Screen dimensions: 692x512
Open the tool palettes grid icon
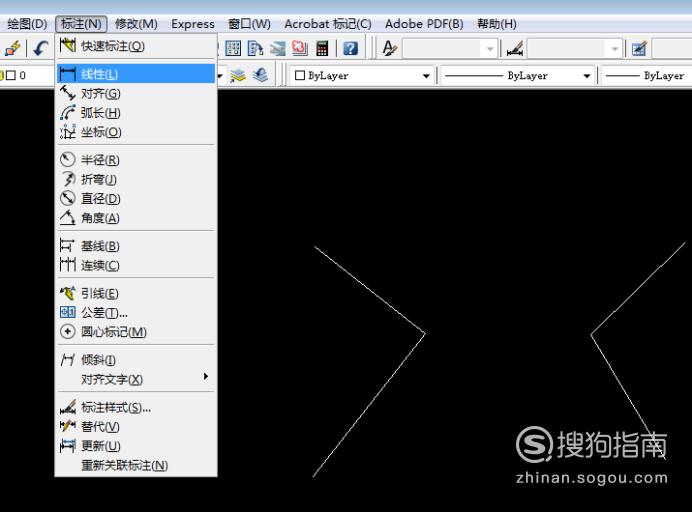(233, 48)
